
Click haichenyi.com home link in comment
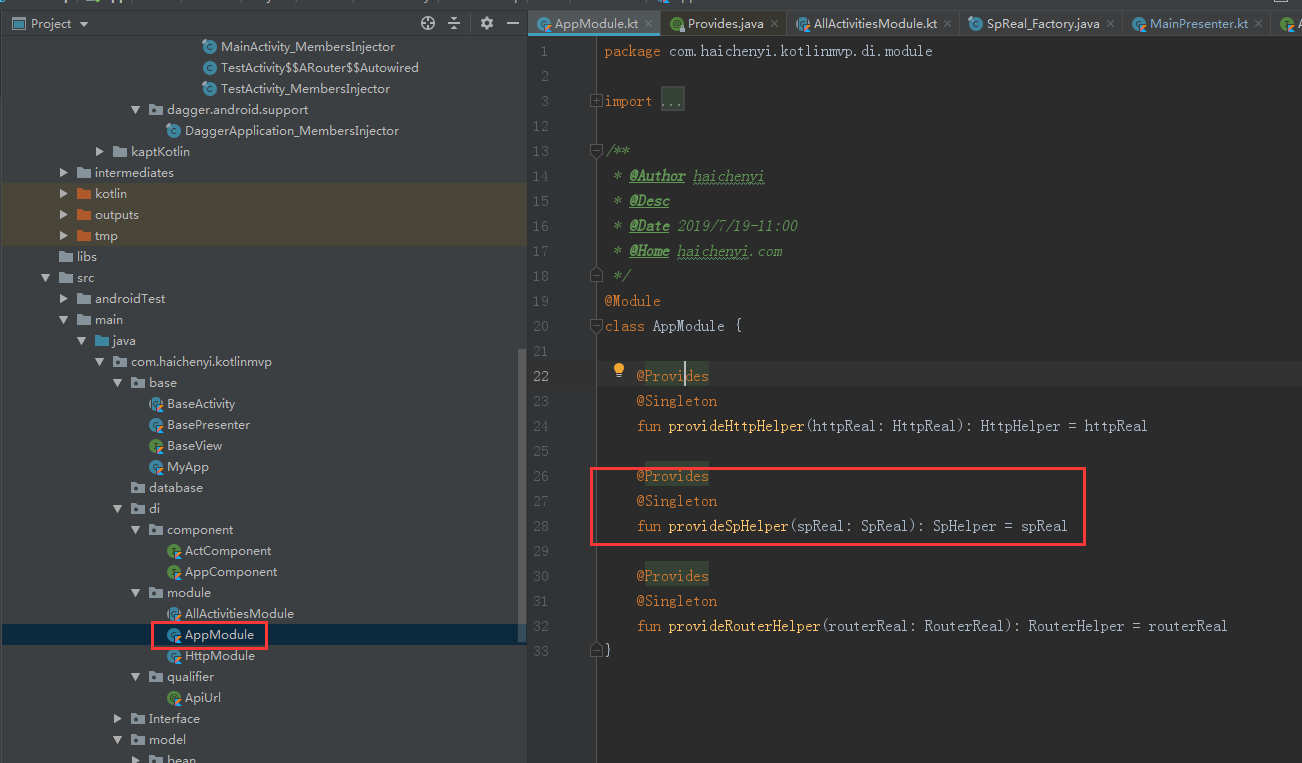(x=729, y=251)
